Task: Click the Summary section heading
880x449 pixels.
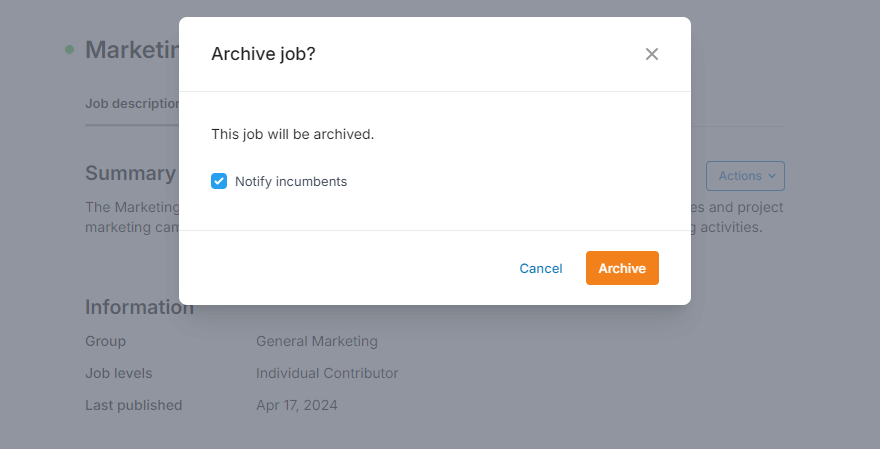Action: click(130, 173)
